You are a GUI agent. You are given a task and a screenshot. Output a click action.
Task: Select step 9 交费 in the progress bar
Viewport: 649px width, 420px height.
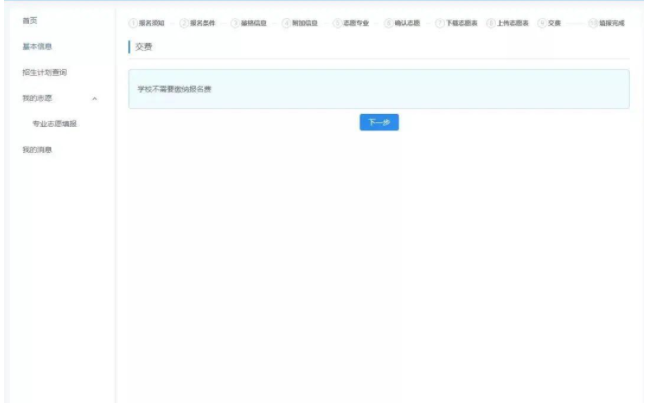(x=549, y=23)
